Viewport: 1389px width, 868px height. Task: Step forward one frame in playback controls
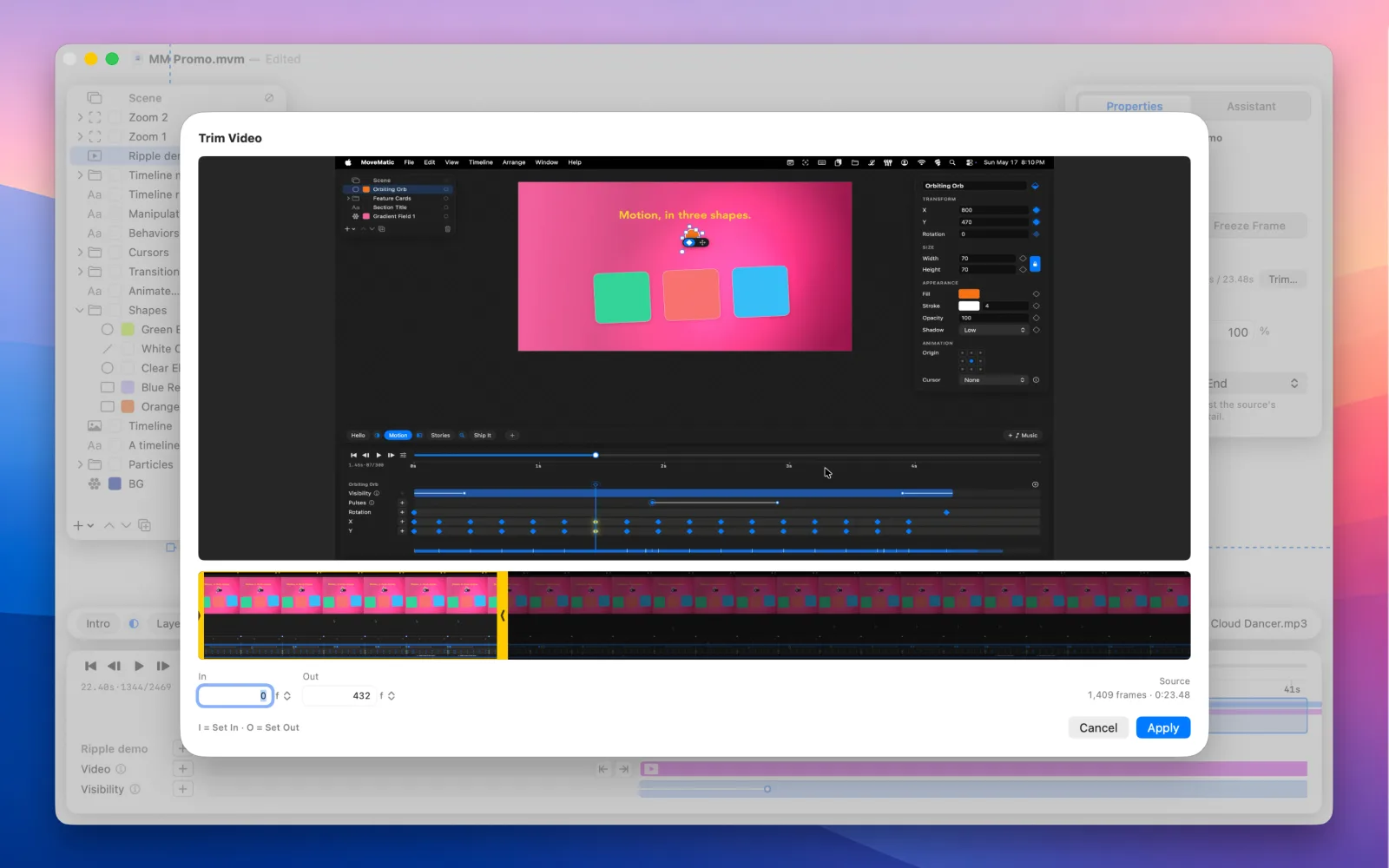coord(163,666)
